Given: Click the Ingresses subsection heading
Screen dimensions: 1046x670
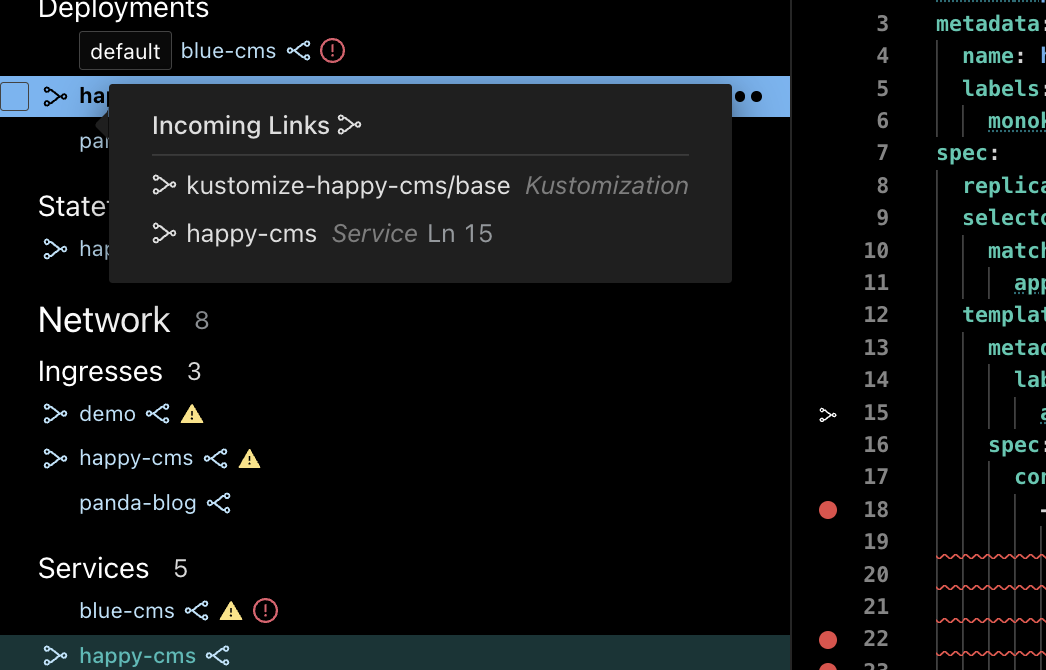Looking at the screenshot, I should 100,372.
